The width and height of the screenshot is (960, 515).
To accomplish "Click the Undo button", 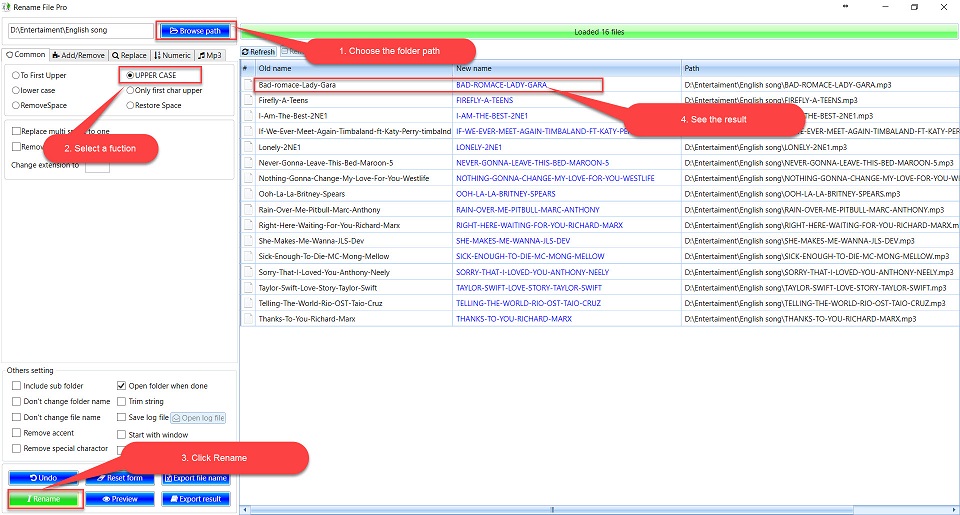I will [x=43, y=478].
